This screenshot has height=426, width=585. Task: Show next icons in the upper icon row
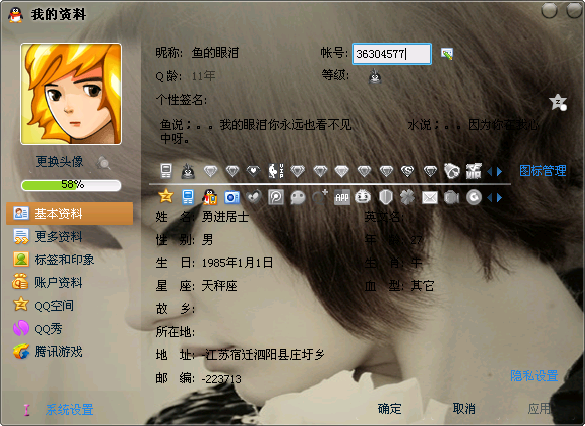[x=500, y=172]
